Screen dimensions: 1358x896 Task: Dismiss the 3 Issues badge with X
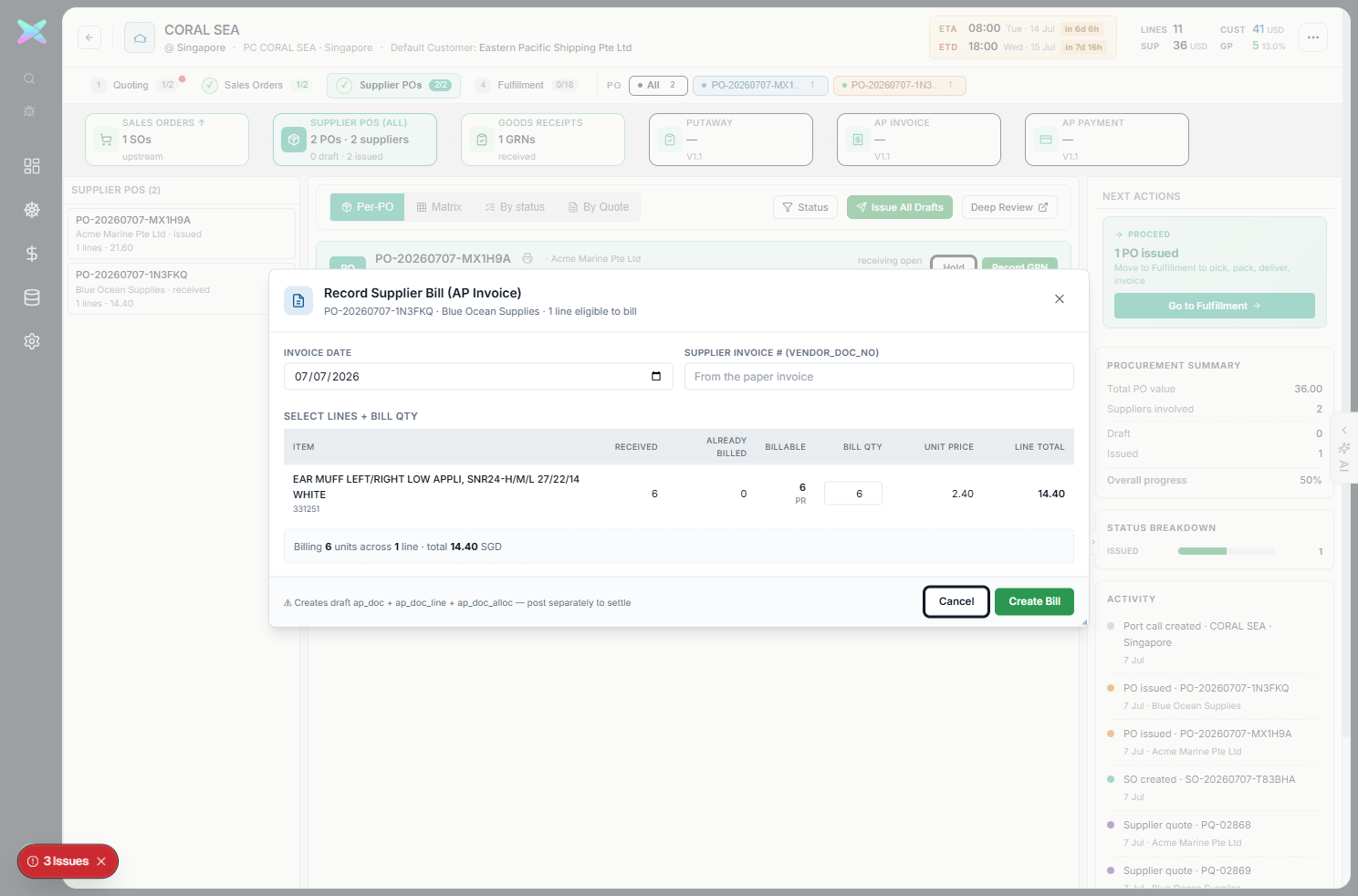(101, 861)
